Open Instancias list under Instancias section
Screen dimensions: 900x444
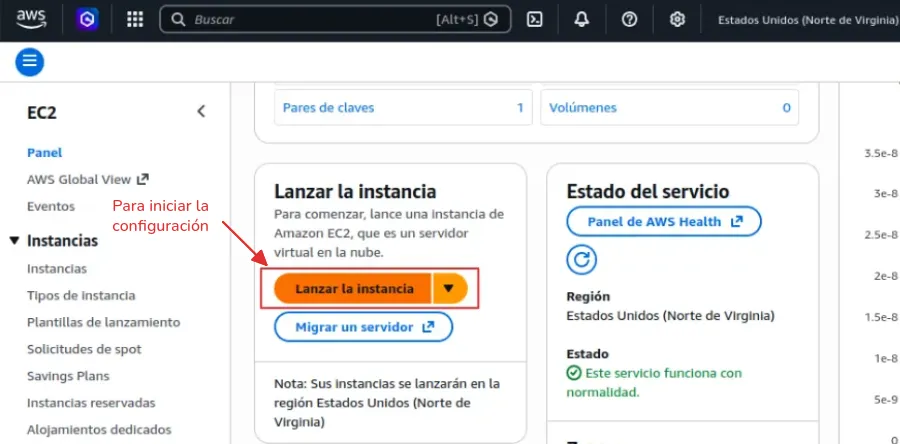(x=57, y=268)
